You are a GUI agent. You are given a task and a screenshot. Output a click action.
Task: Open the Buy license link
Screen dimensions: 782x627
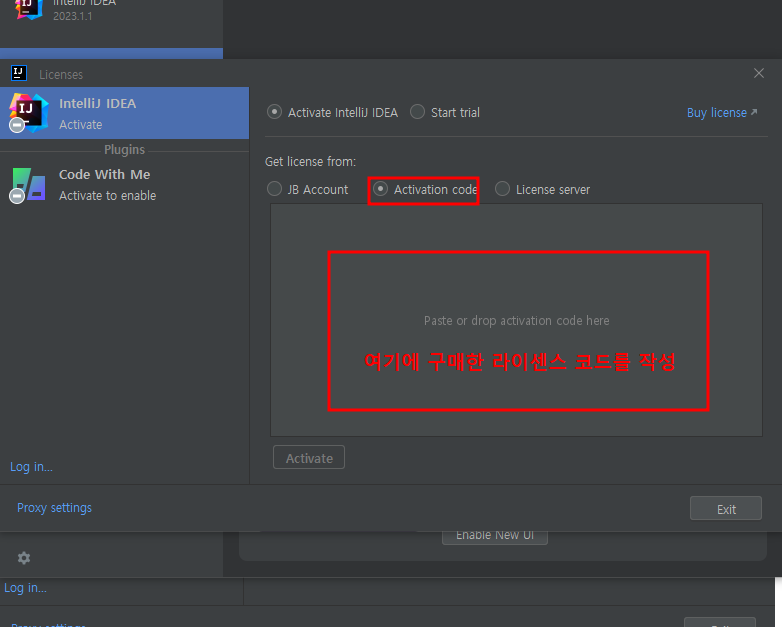tap(722, 113)
